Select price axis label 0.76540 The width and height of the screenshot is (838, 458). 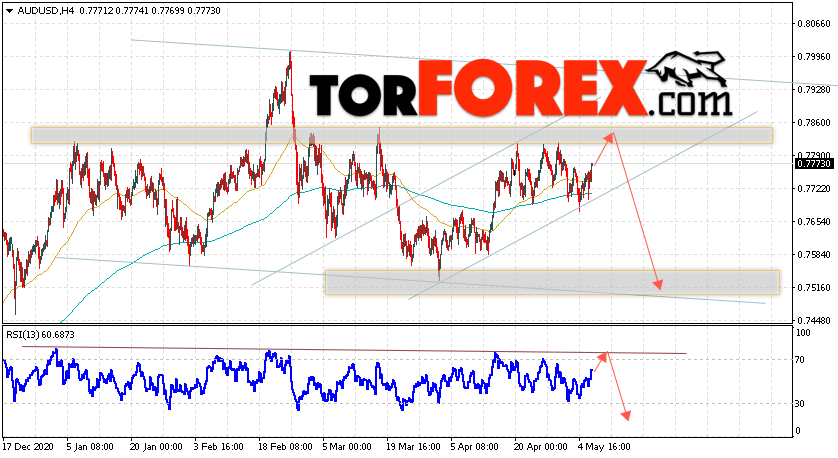(814, 221)
